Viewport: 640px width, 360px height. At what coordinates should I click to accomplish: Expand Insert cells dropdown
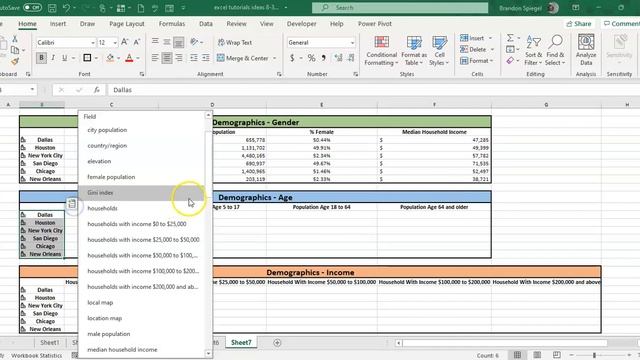point(491,38)
